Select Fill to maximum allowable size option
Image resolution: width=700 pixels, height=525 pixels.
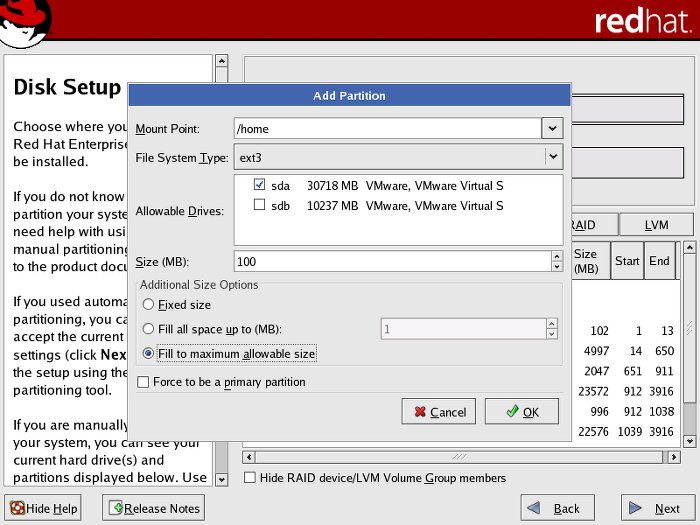(x=148, y=353)
